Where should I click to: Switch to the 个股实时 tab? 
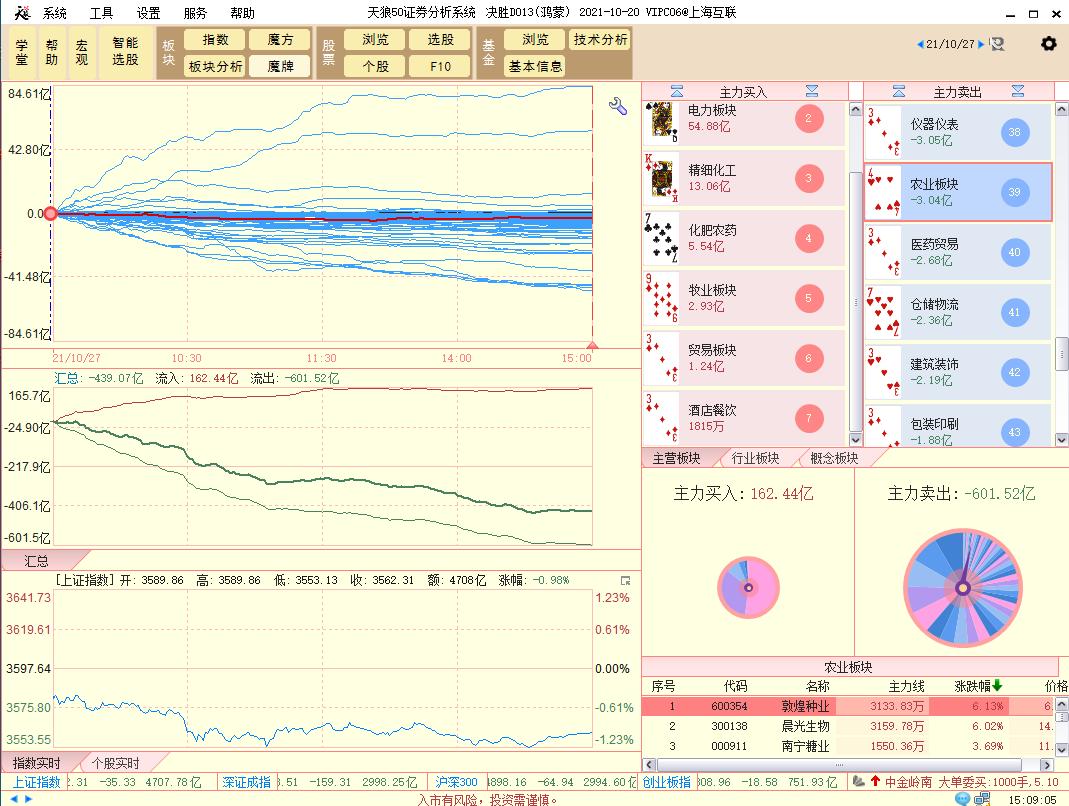click(115, 763)
